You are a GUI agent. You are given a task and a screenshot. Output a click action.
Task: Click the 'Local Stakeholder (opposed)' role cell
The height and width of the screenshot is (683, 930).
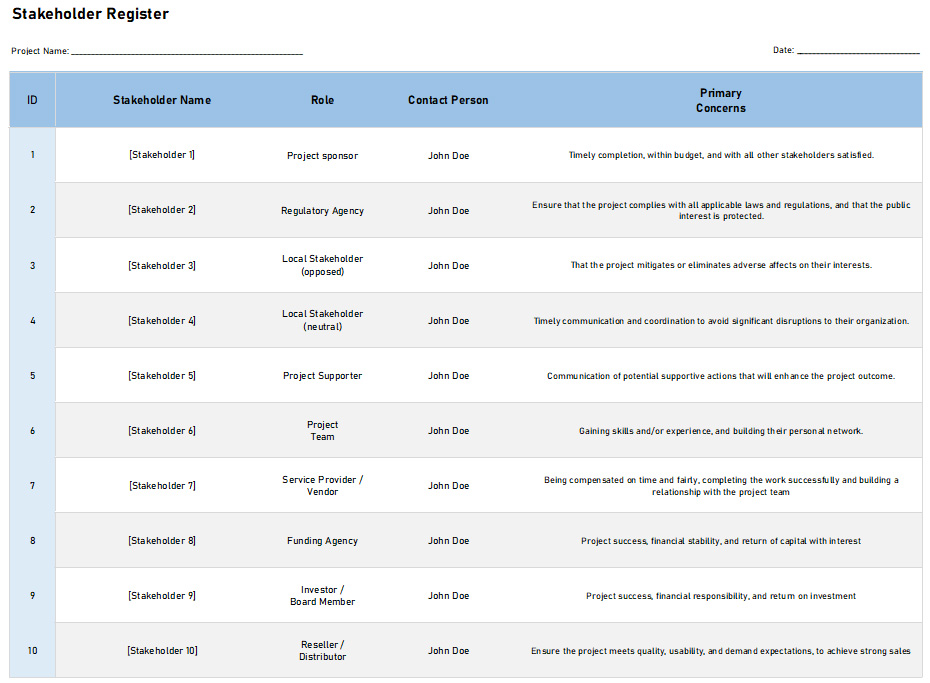click(323, 266)
